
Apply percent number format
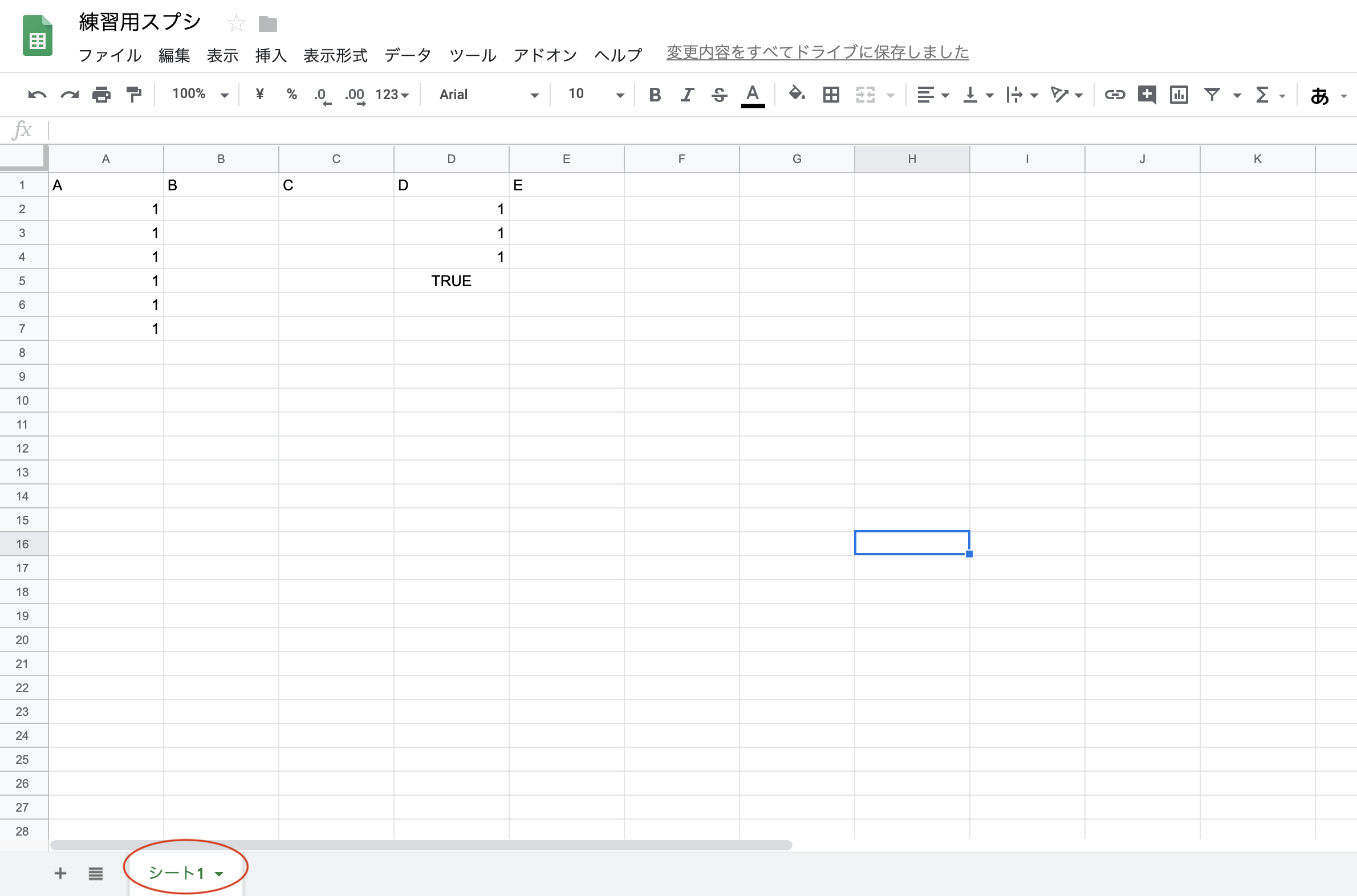(291, 94)
